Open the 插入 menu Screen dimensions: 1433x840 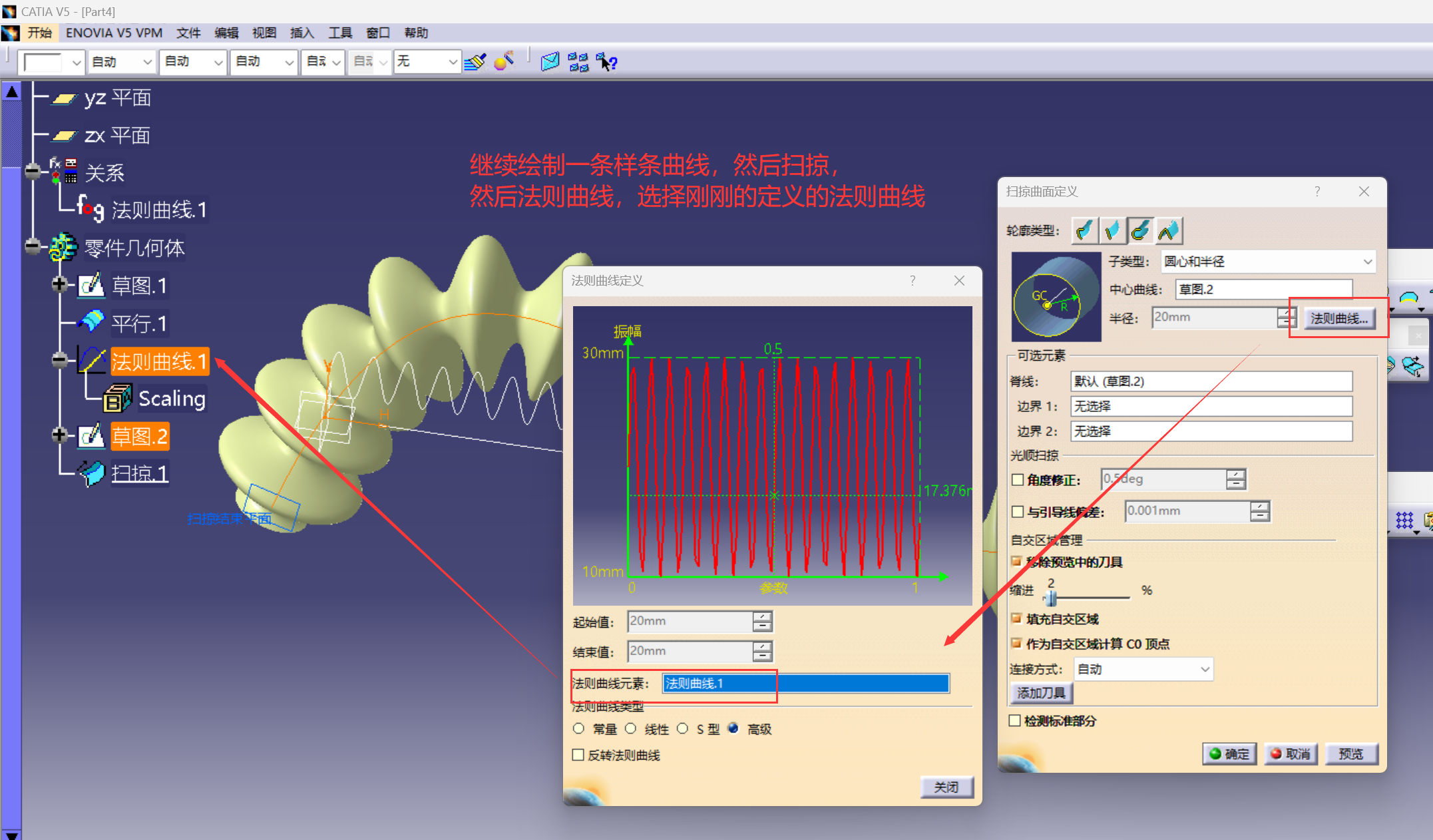tap(302, 33)
